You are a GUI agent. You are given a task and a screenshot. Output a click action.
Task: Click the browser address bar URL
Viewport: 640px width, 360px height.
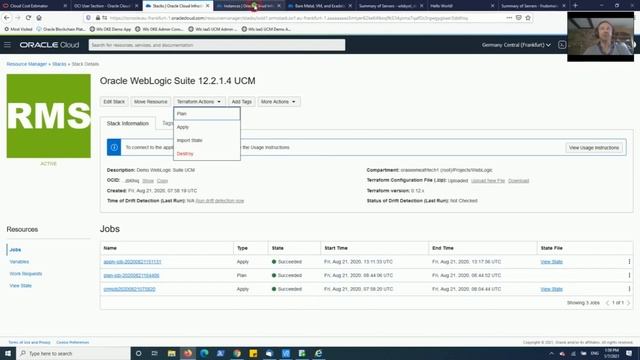pyautogui.click(x=289, y=18)
